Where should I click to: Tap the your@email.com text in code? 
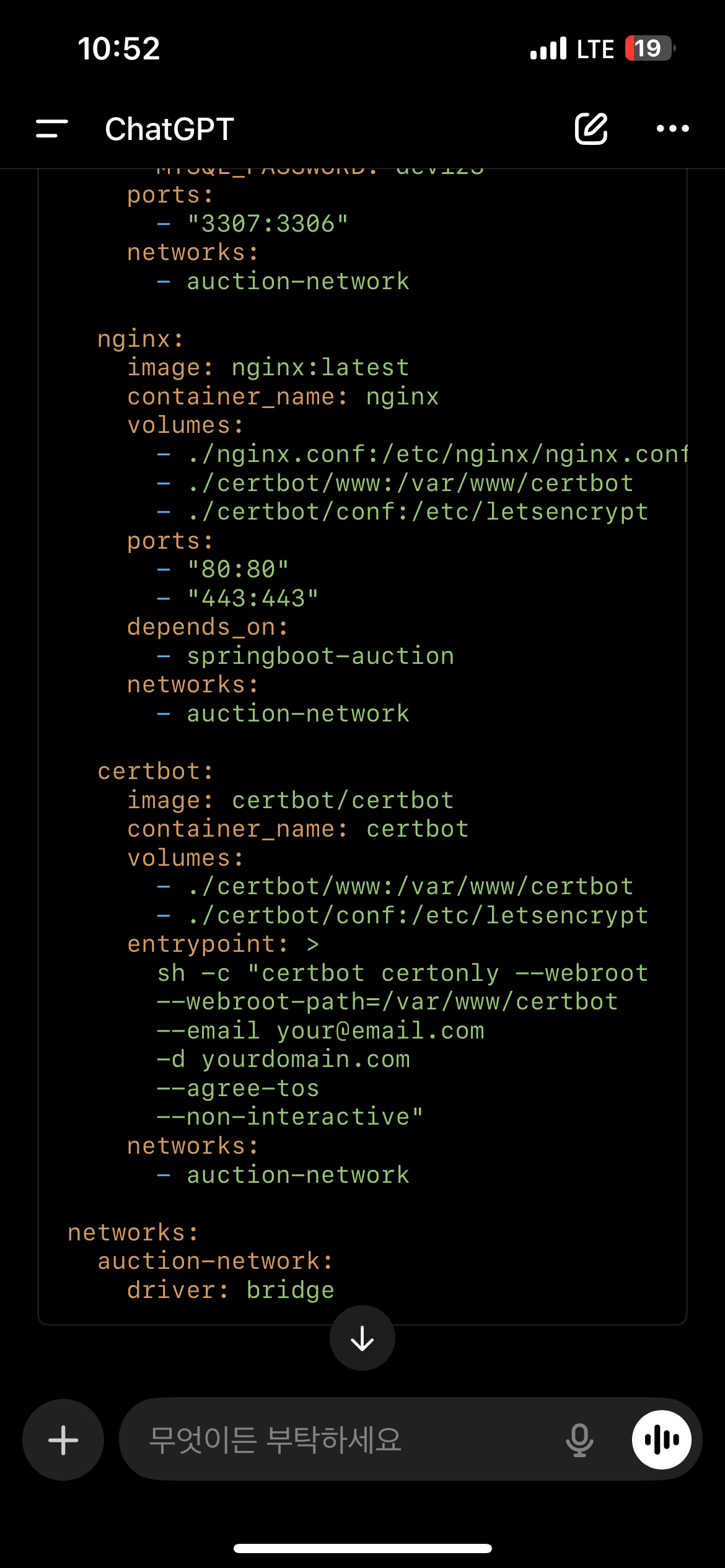click(x=380, y=1030)
